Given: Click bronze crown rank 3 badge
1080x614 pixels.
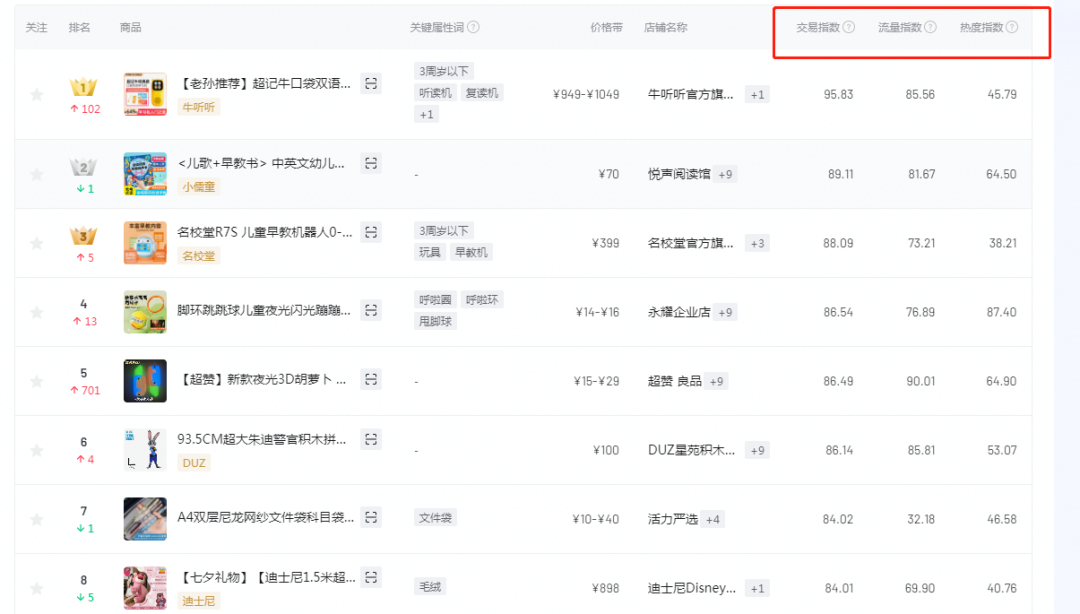Looking at the screenshot, I should tap(83, 236).
